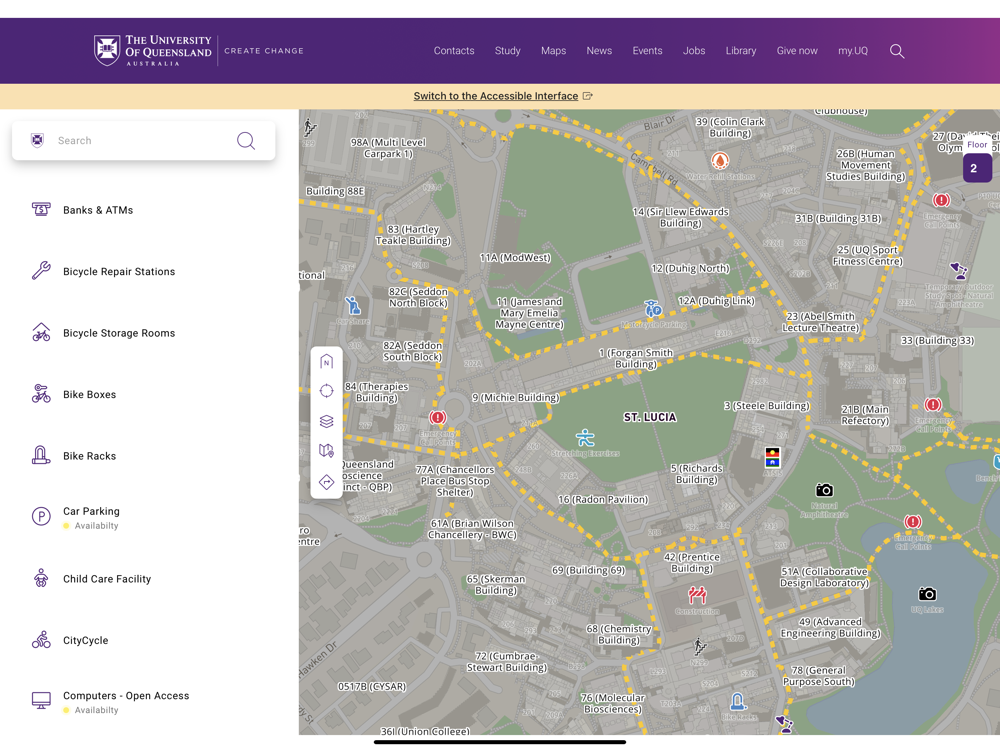The height and width of the screenshot is (750, 1000).
Task: Reset map north orientation button
Action: point(327,362)
